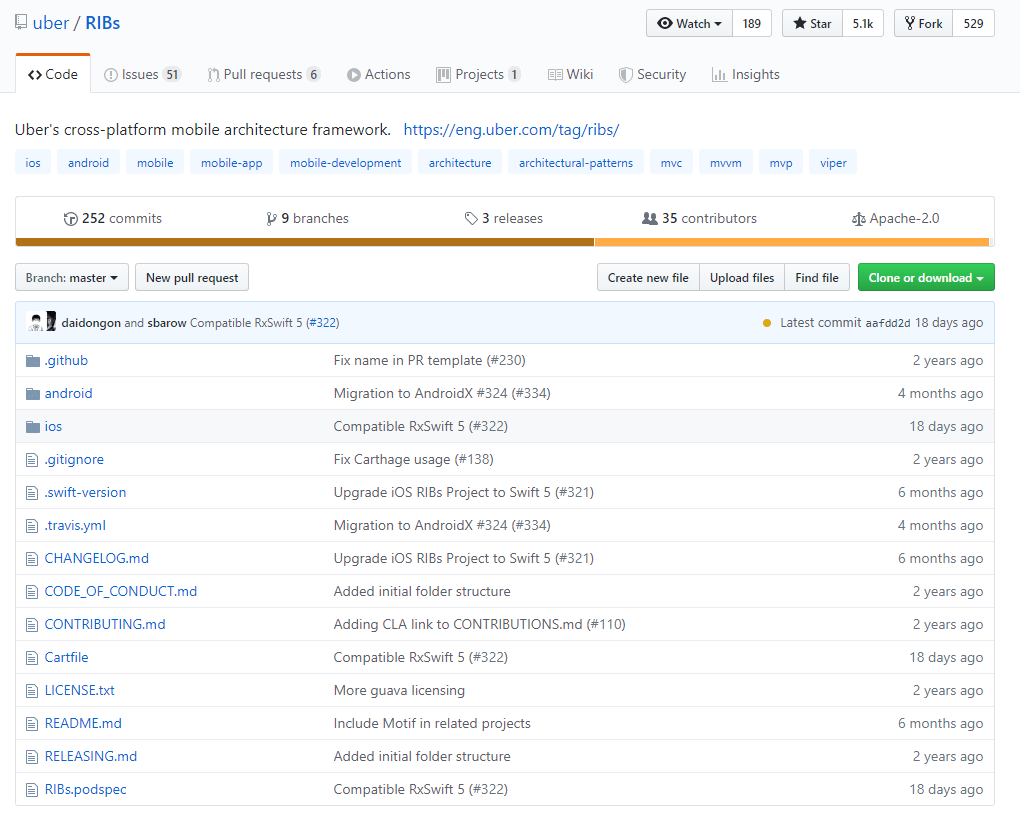Click the README.md file icon
This screenshot has width=1020, height=816.
tap(33, 724)
